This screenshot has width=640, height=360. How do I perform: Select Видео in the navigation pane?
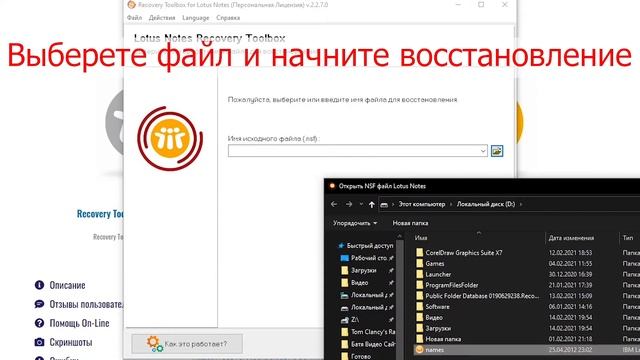click(x=355, y=282)
